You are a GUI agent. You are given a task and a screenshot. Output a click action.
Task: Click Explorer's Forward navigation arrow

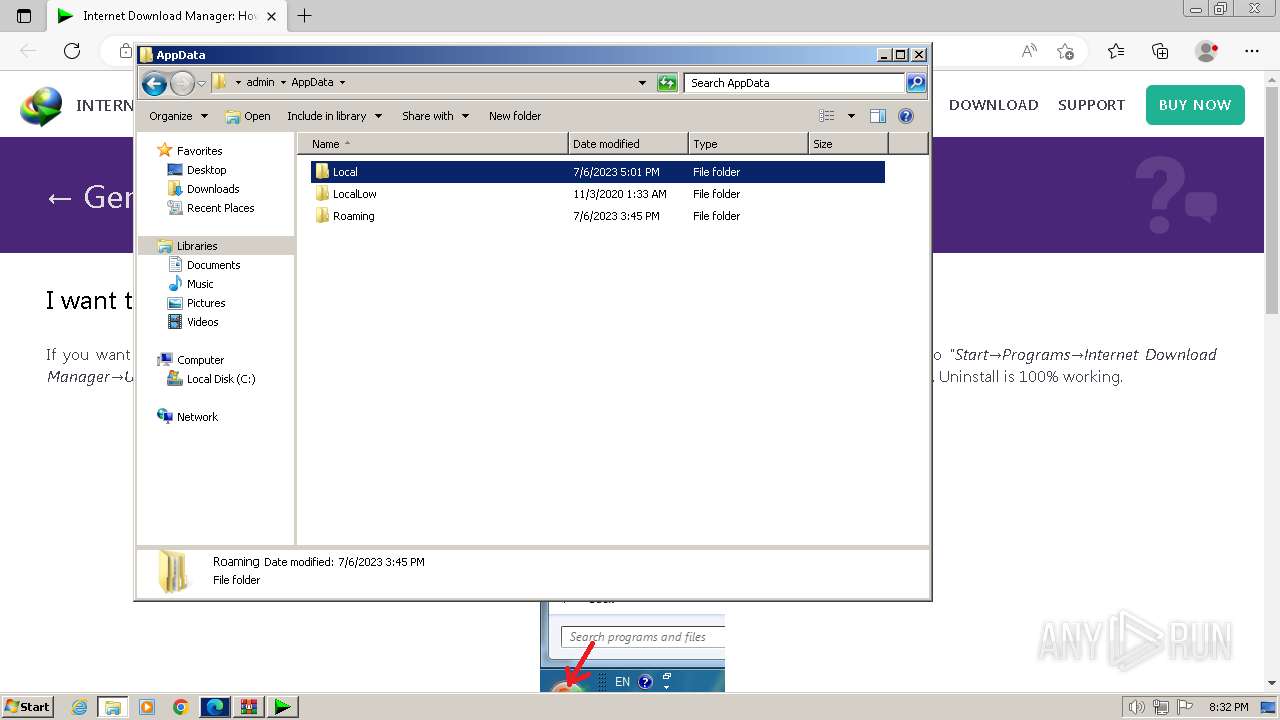(182, 83)
